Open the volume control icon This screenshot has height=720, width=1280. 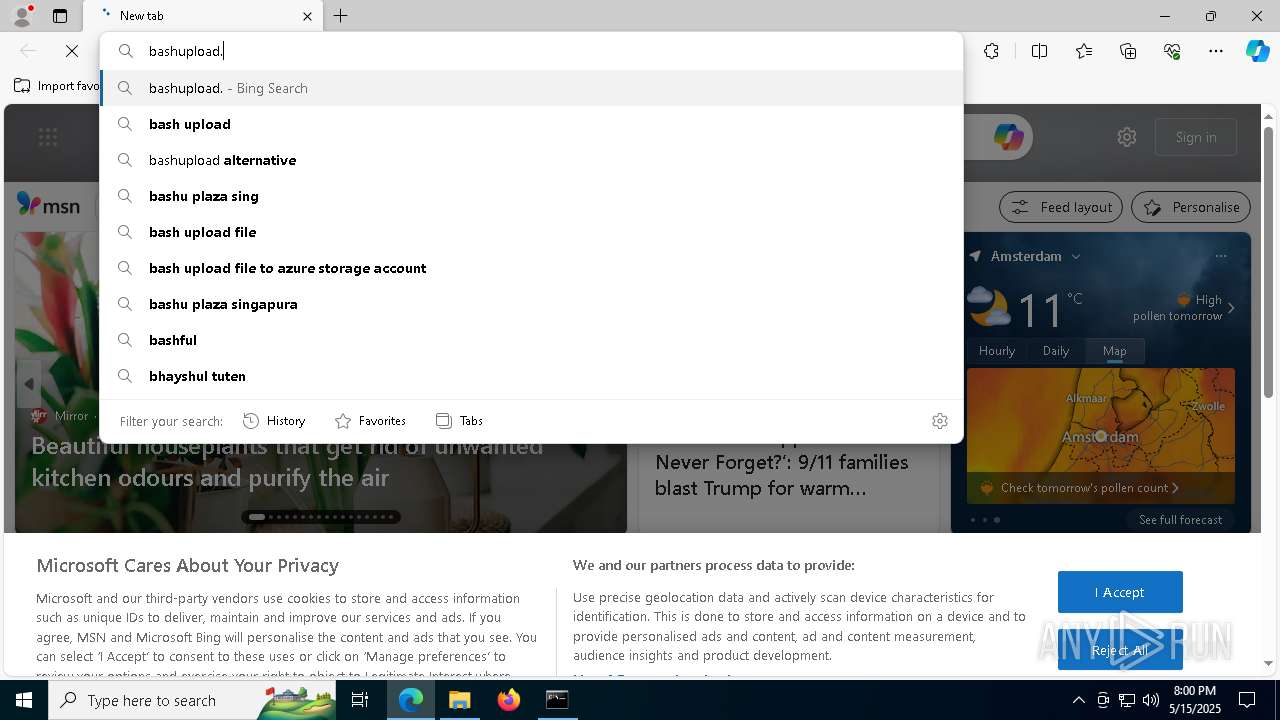tap(1150, 700)
